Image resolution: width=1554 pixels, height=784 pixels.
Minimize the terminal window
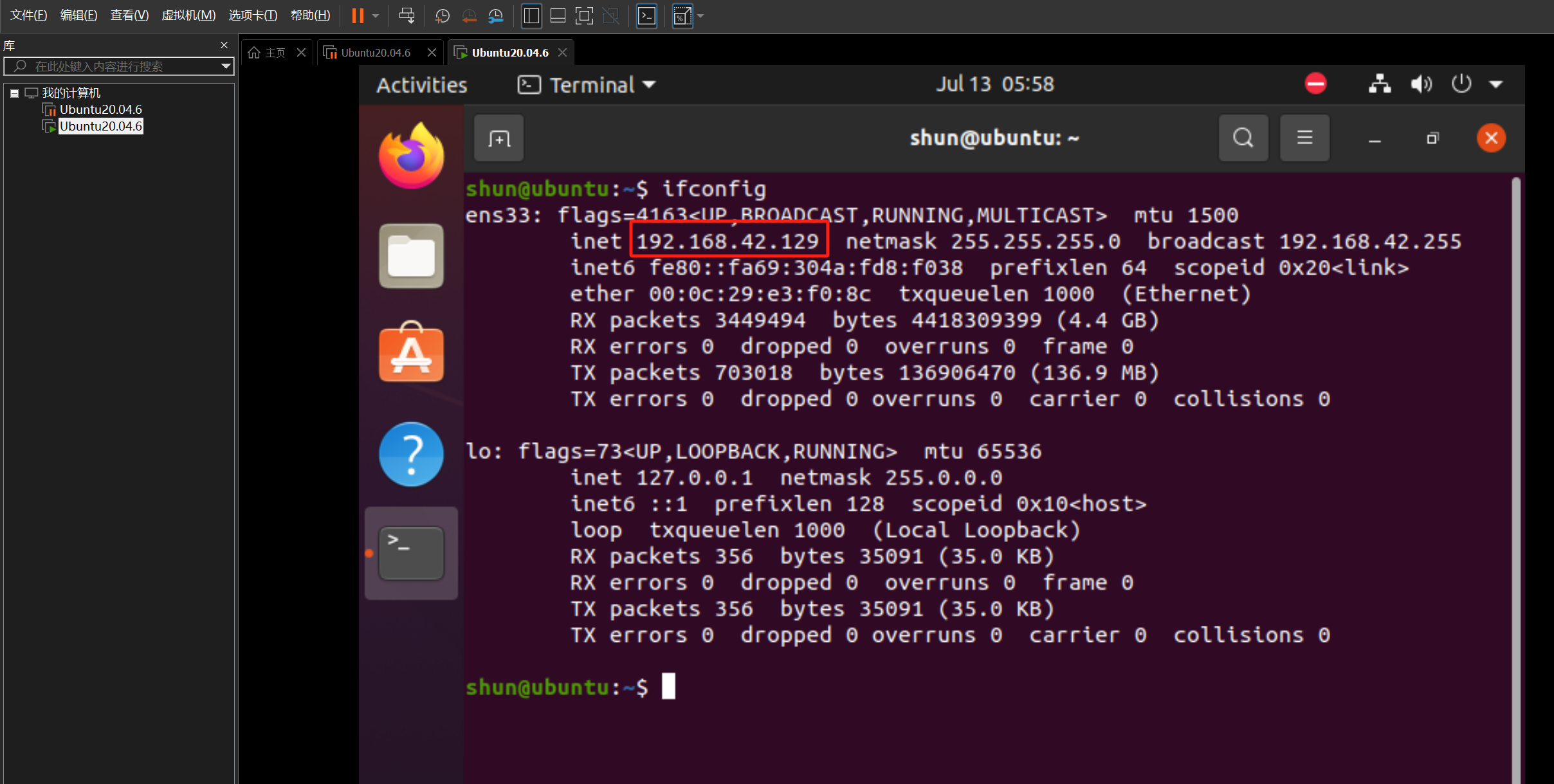1375,139
